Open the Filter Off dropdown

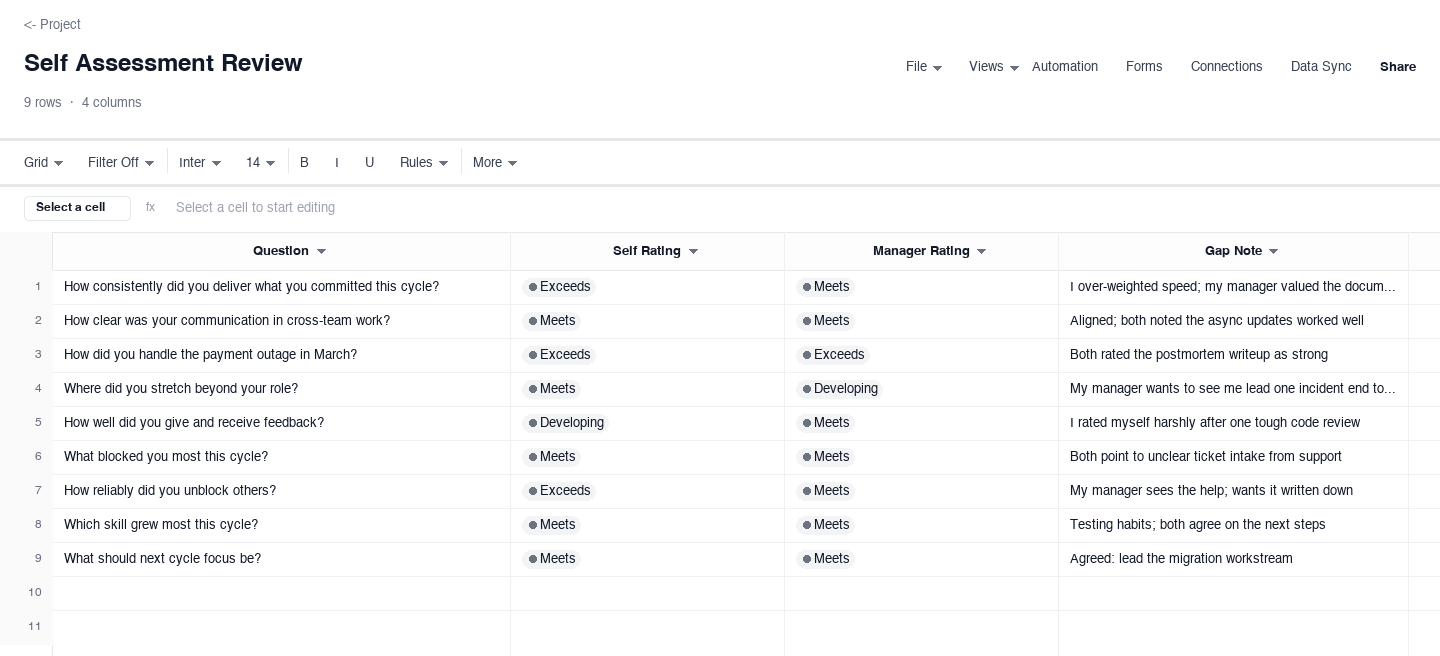121,163
